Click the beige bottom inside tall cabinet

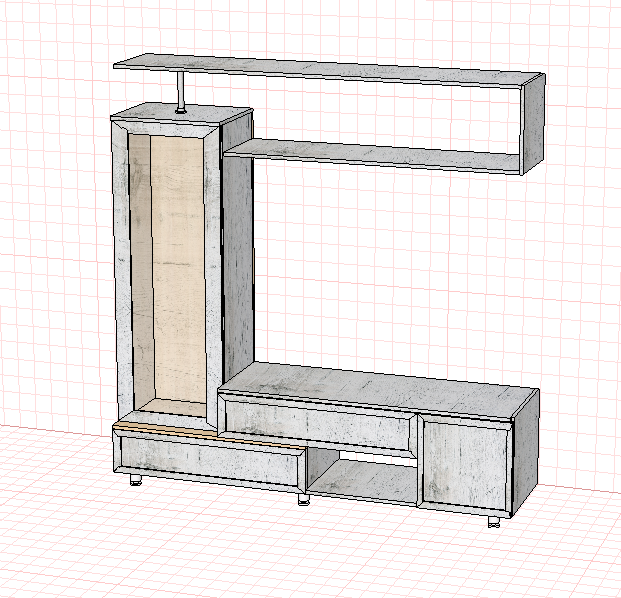pos(174,407)
